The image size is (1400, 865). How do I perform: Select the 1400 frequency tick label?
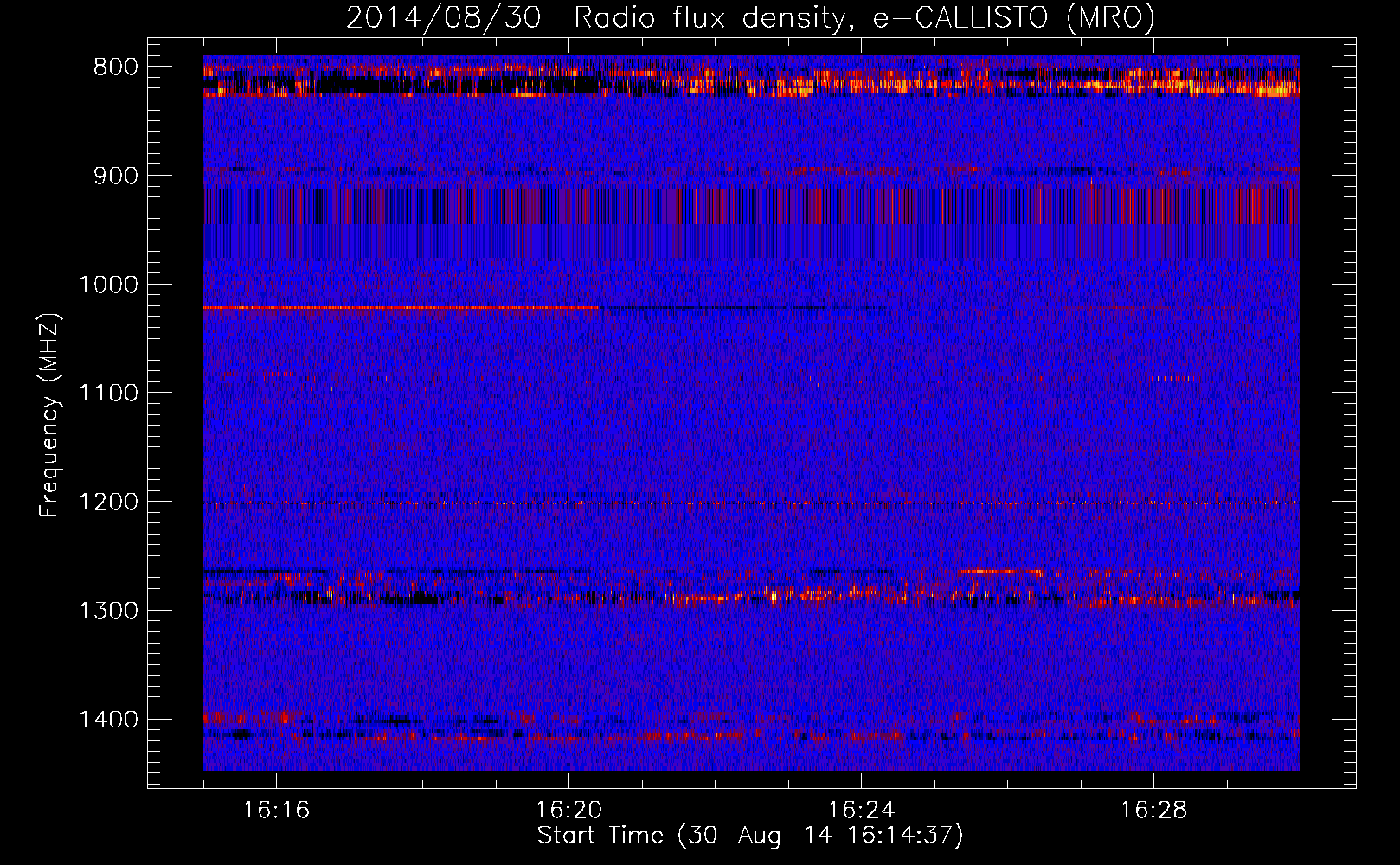click(108, 720)
